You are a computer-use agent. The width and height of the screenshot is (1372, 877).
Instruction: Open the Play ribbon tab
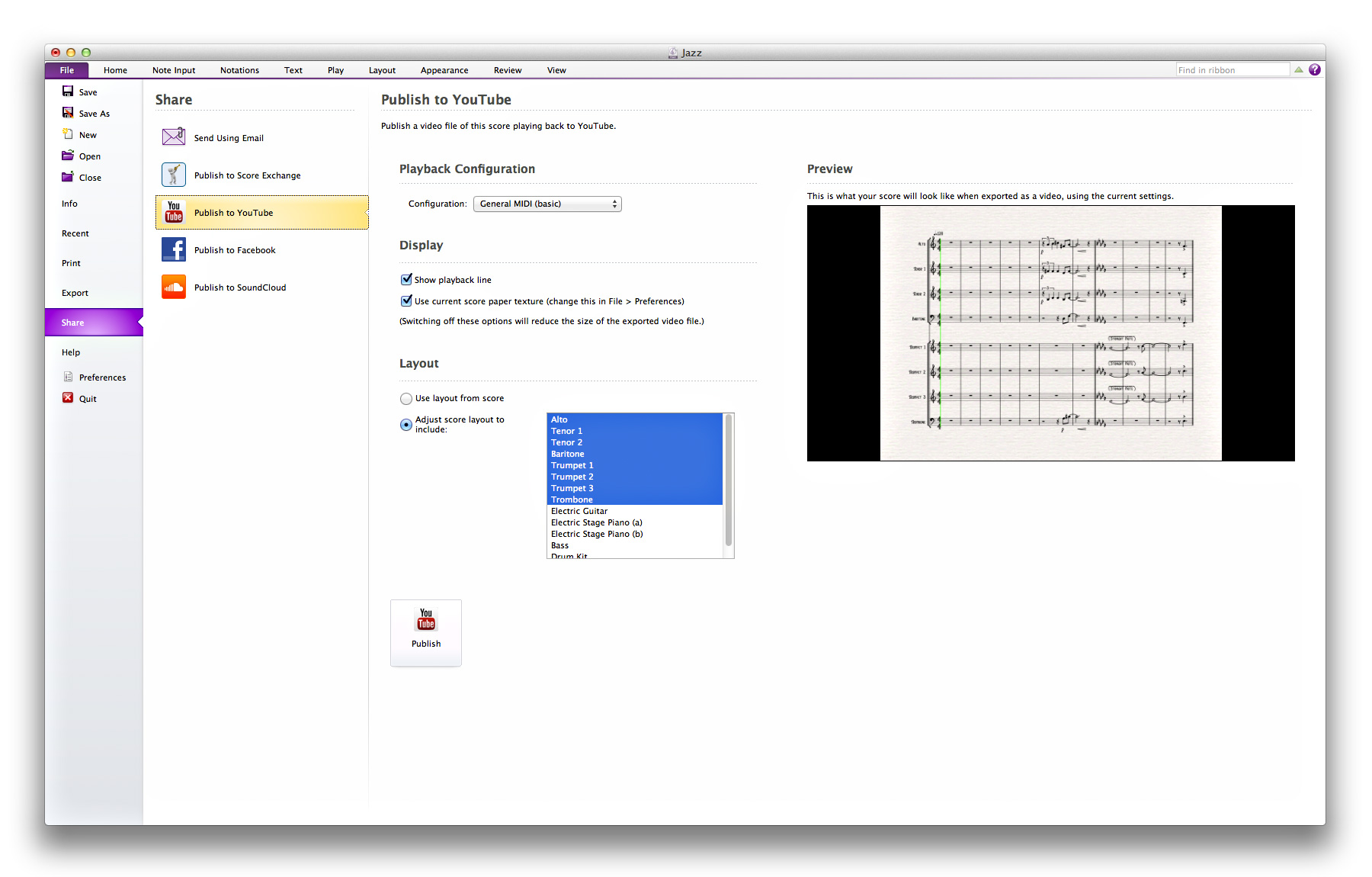(x=335, y=70)
